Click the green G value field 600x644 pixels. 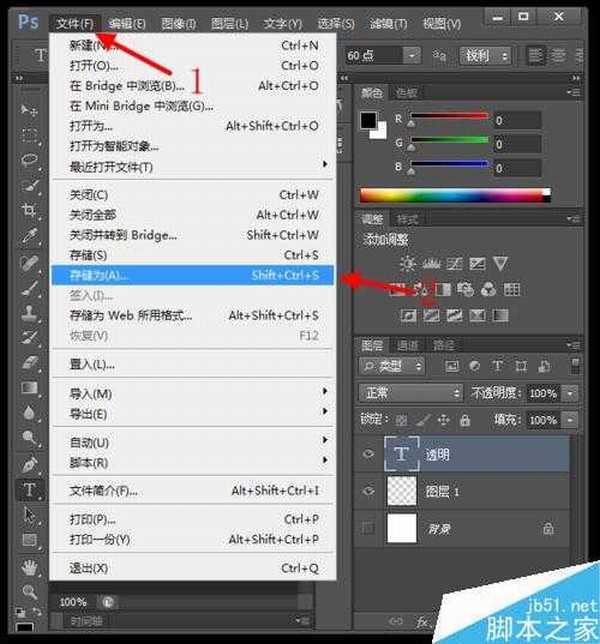517,144
